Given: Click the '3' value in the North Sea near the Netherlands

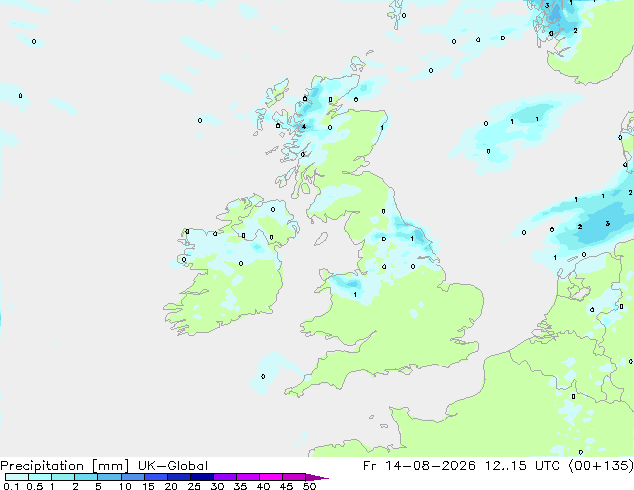Looking at the screenshot, I should point(607,224).
